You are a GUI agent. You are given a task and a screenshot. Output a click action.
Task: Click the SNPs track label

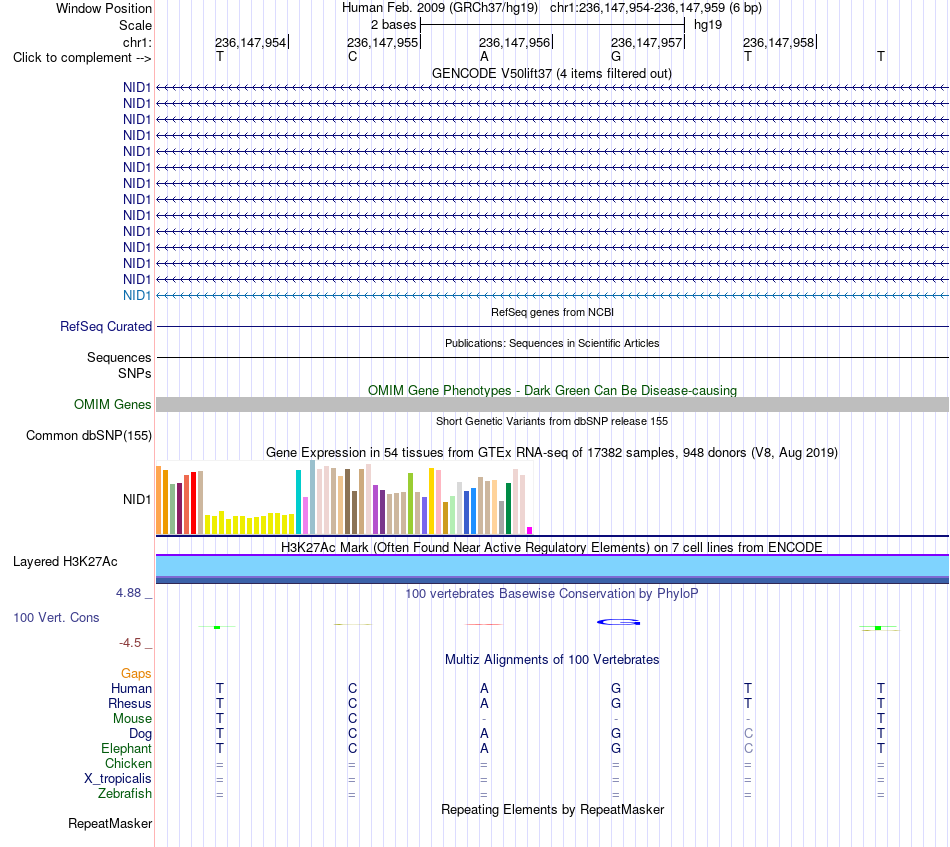[x=135, y=373]
